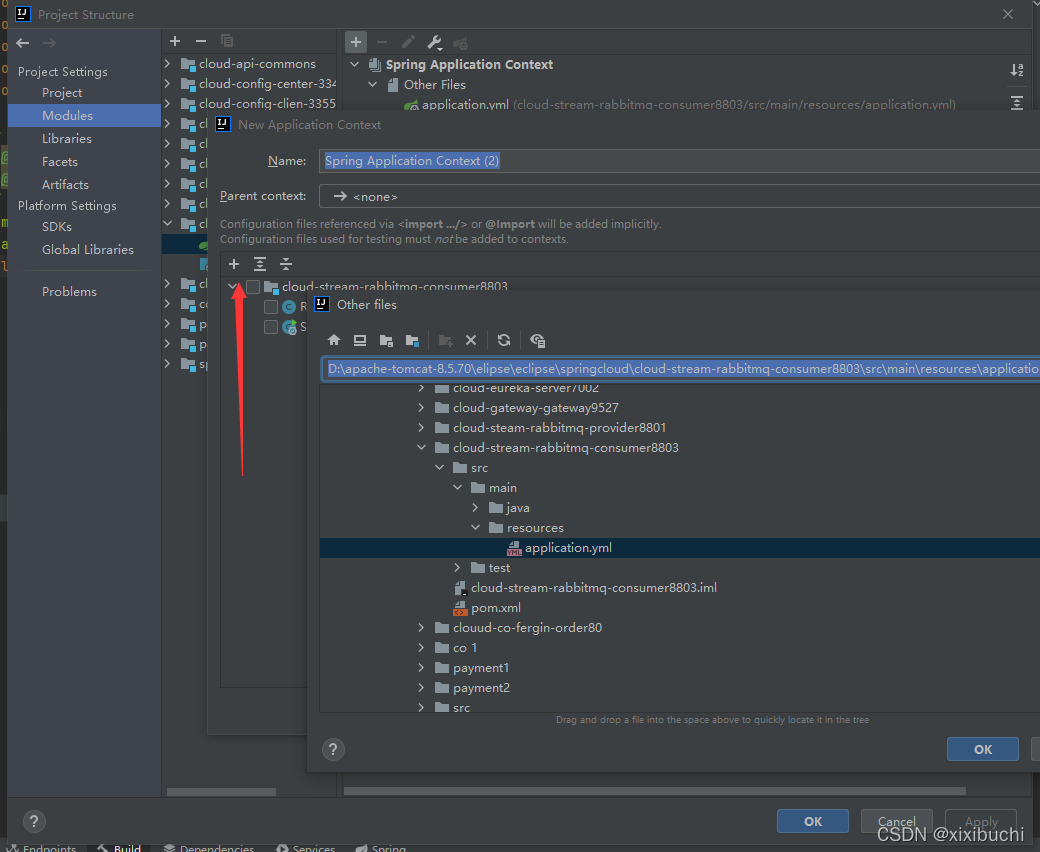1040x852 pixels.
Task: Check the box beside the 'R' class entry
Action: (271, 306)
